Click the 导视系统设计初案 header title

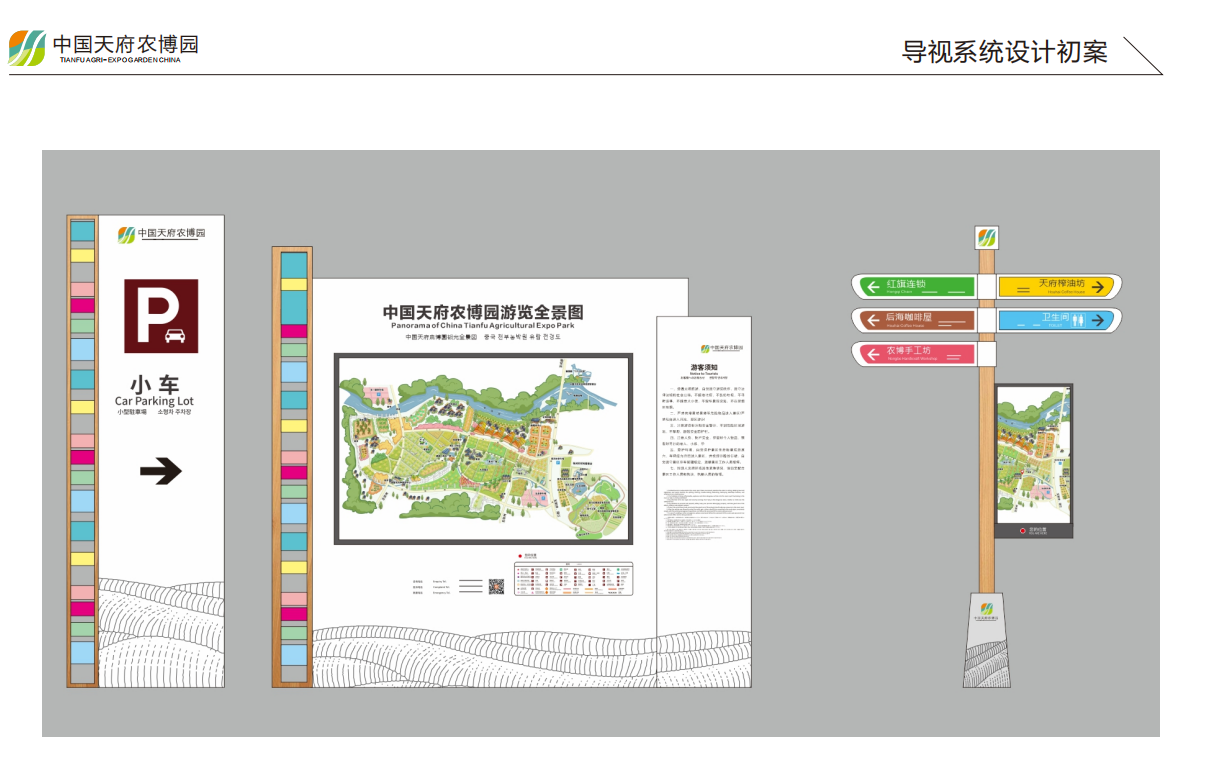pos(1004,52)
